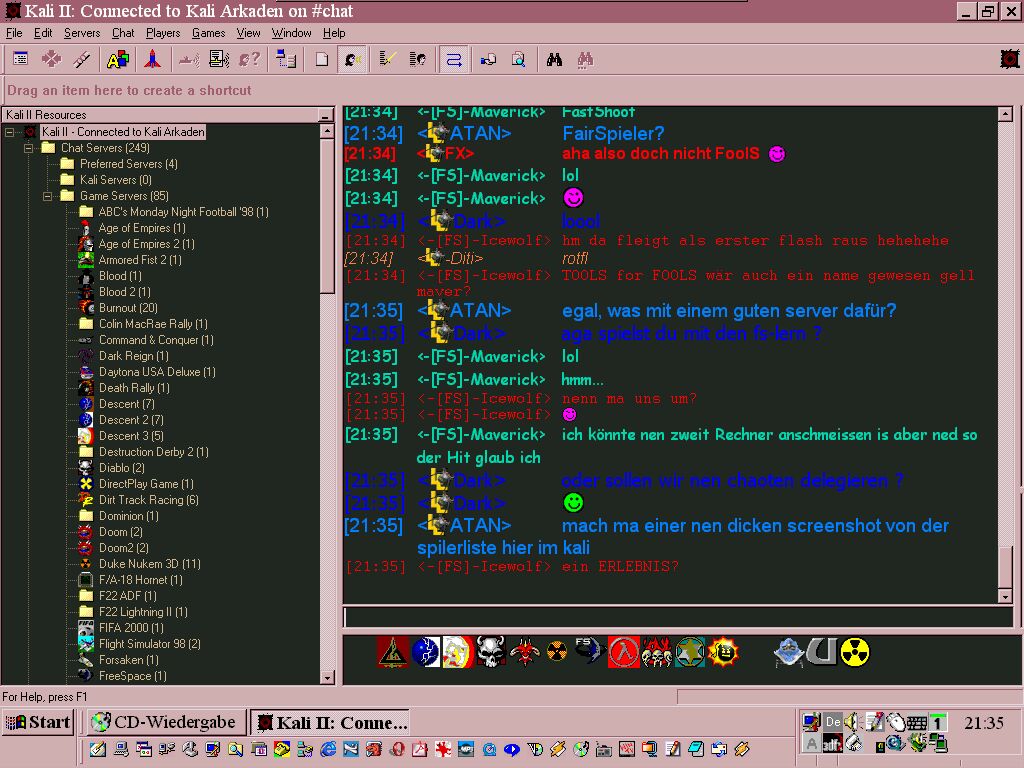
Task: Click the Kali II taskbar button
Action: tap(330, 722)
